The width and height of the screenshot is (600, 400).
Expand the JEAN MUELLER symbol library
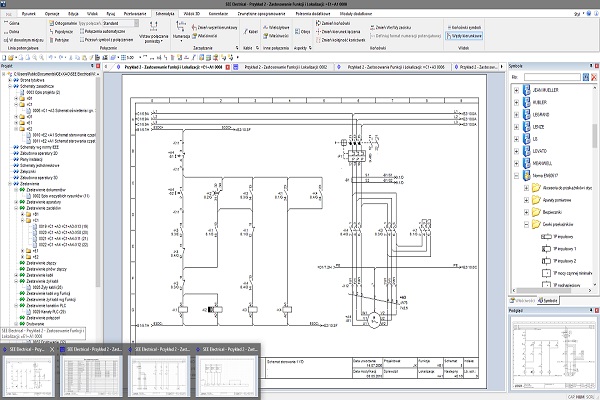516,90
